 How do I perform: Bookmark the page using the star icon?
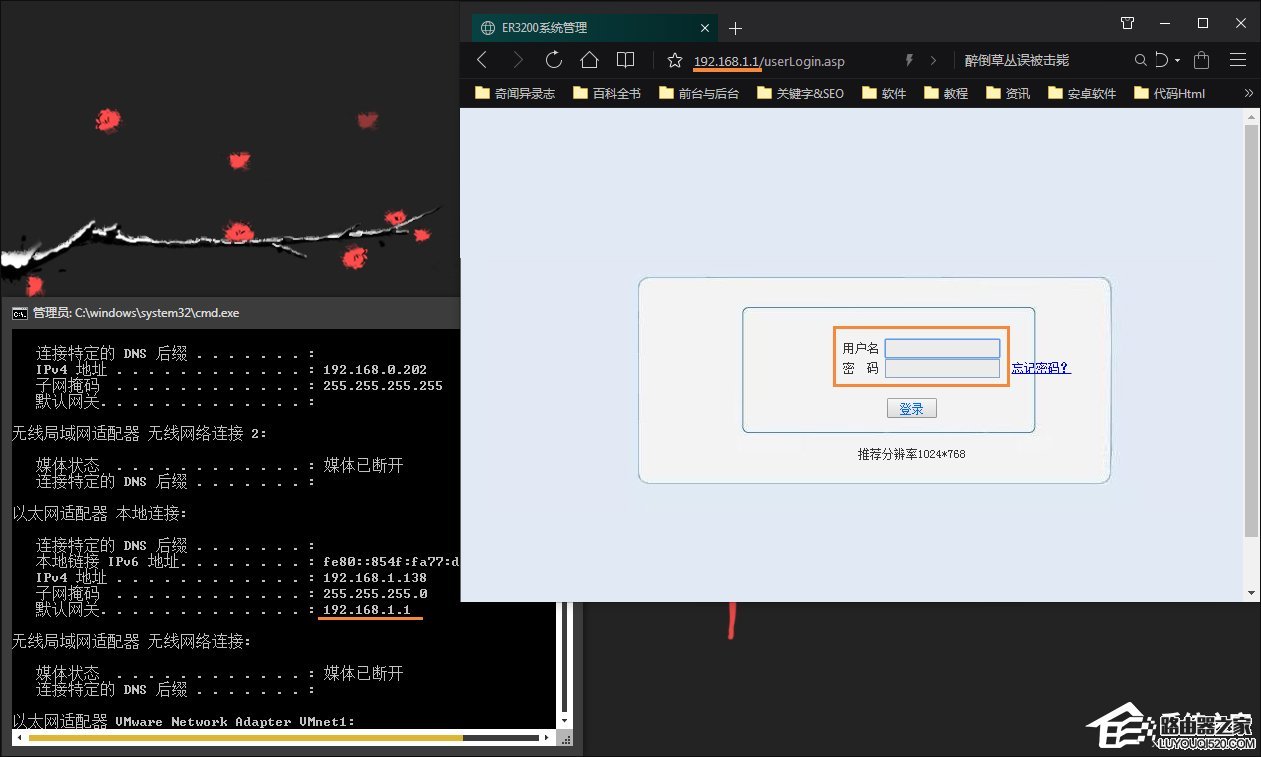pyautogui.click(x=675, y=60)
